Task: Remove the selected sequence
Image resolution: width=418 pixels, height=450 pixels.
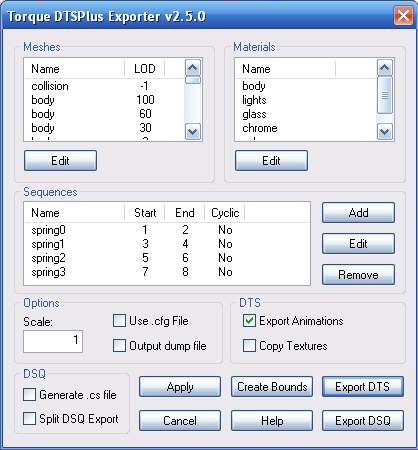Action: click(x=358, y=274)
